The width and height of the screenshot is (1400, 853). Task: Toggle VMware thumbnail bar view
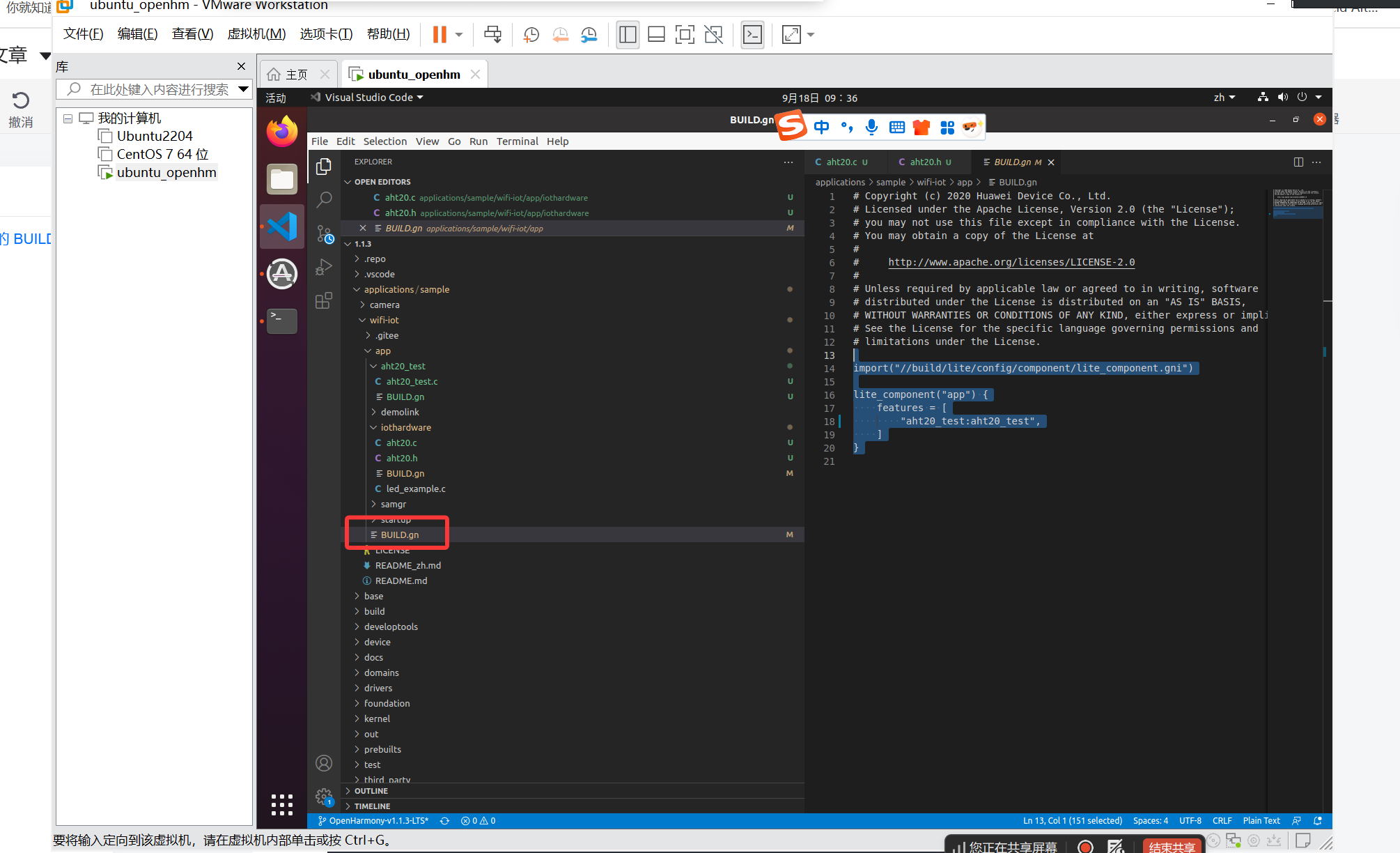pos(656,34)
